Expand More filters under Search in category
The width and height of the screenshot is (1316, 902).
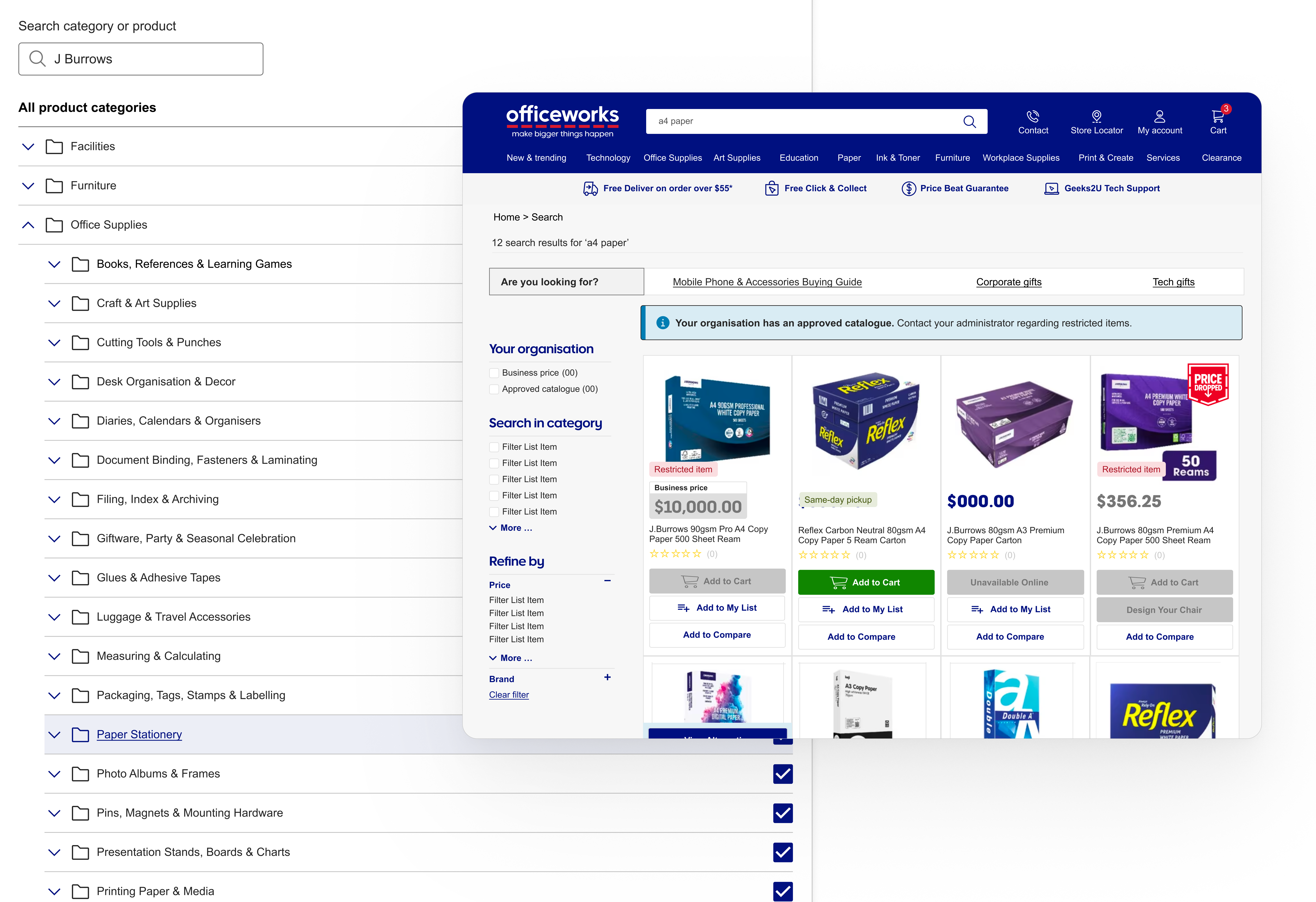[x=510, y=528]
